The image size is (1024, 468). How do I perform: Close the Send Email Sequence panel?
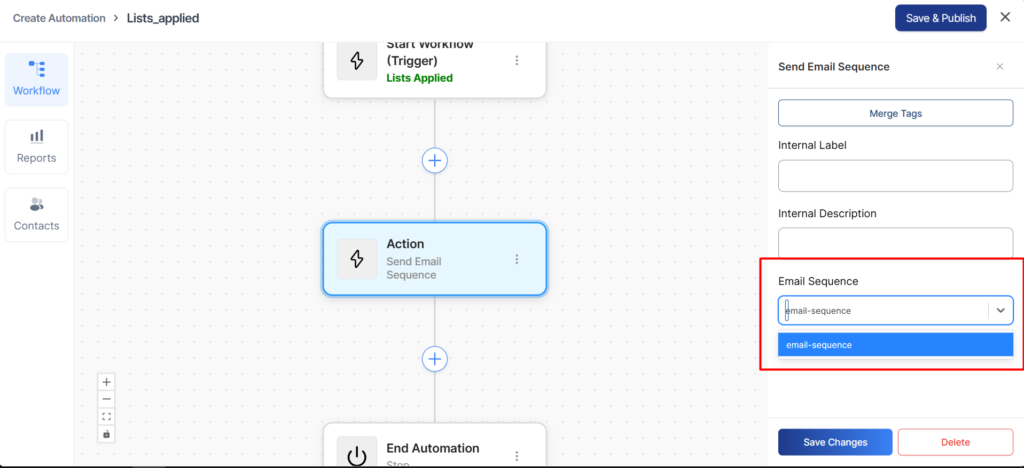point(999,67)
